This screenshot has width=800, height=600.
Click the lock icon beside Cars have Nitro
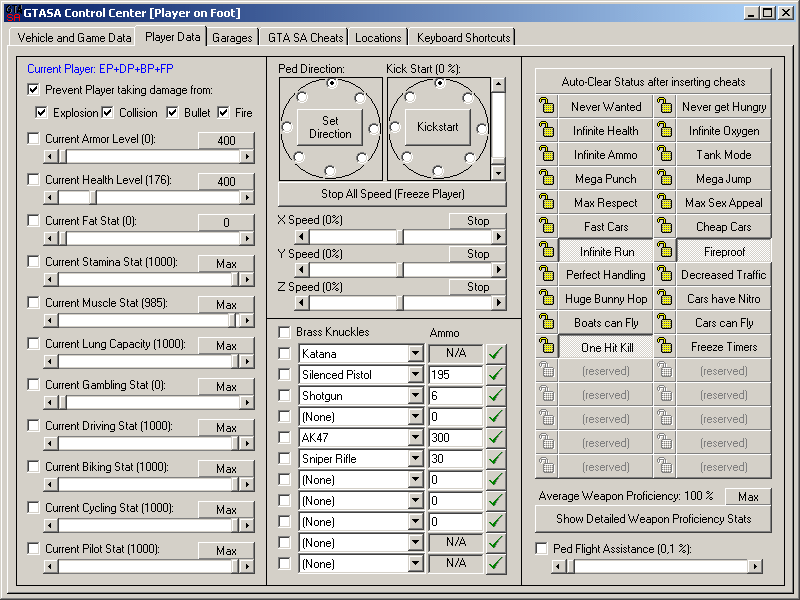click(665, 299)
